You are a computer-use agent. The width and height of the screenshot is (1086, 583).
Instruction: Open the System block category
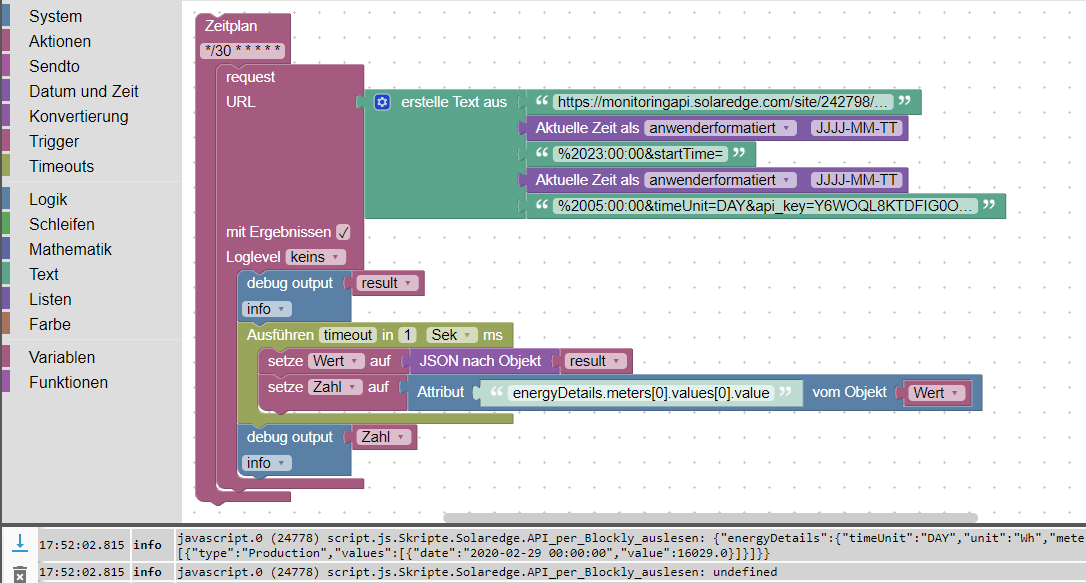tap(55, 16)
